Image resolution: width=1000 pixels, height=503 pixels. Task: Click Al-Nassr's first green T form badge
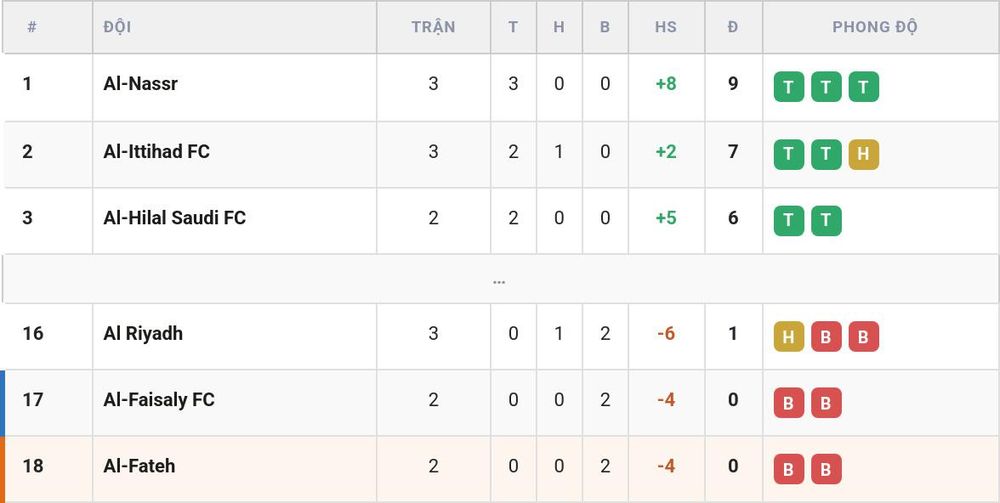[x=788, y=87]
